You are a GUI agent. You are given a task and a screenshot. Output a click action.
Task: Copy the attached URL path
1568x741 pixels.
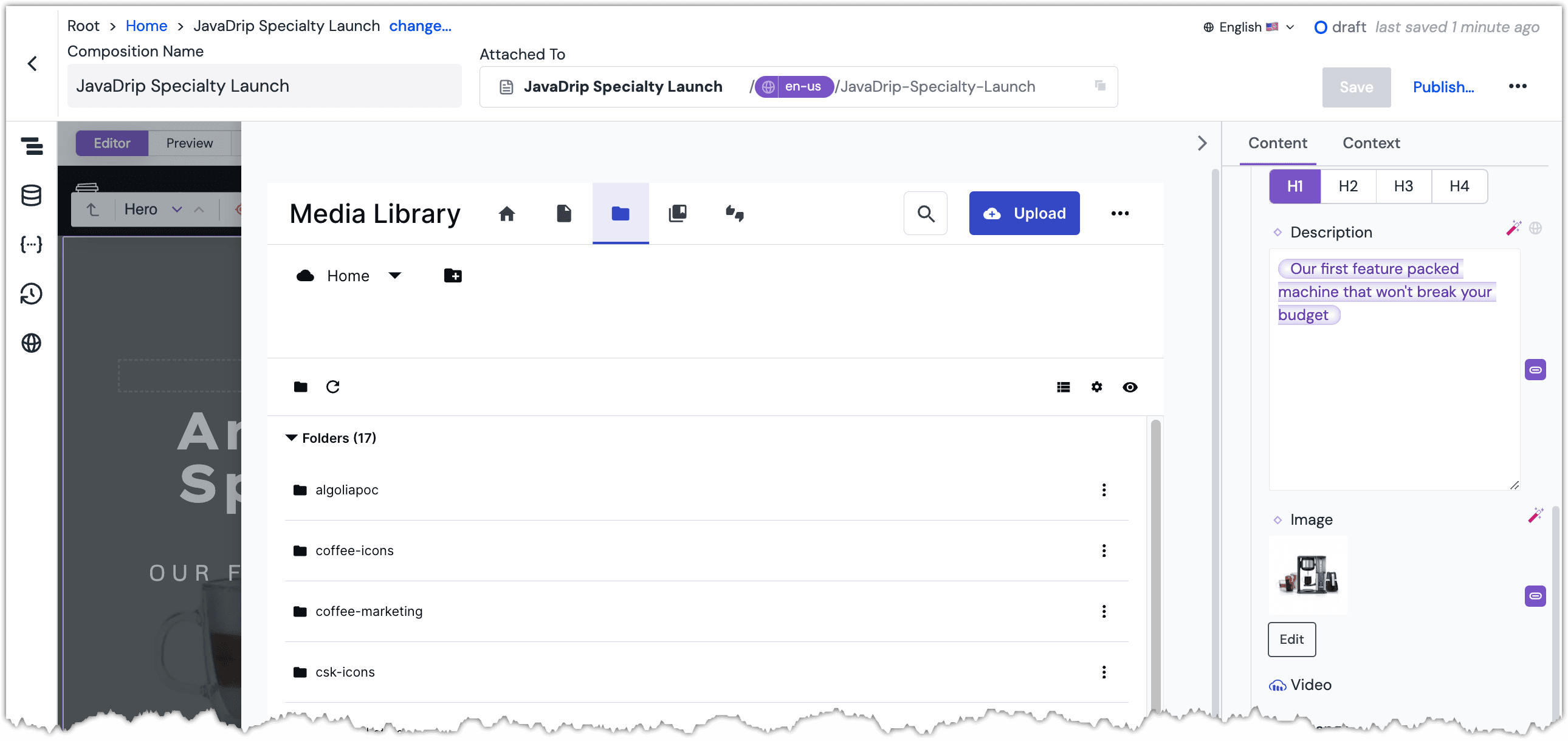point(1099,86)
